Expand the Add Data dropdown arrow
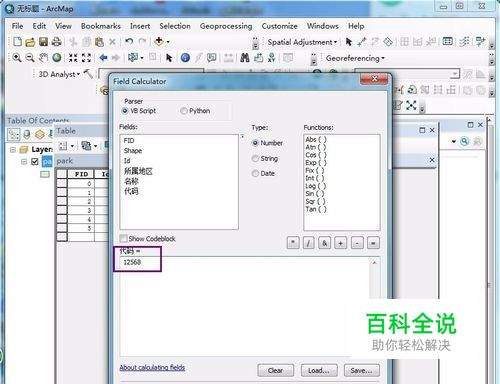The height and width of the screenshot is (384, 500). pos(168,42)
